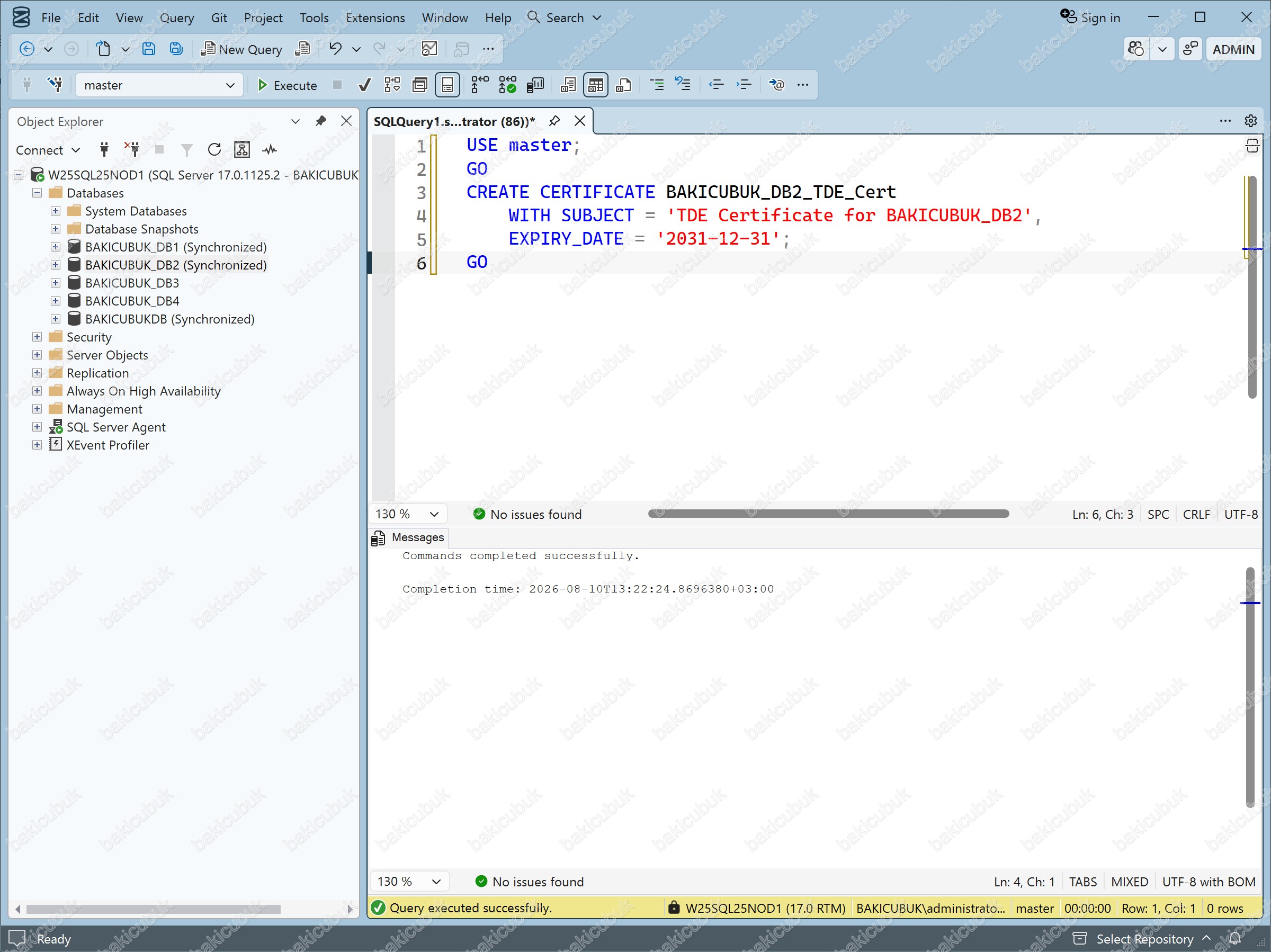This screenshot has width=1271, height=952.
Task: Expand System Databases node
Action: pyautogui.click(x=56, y=211)
